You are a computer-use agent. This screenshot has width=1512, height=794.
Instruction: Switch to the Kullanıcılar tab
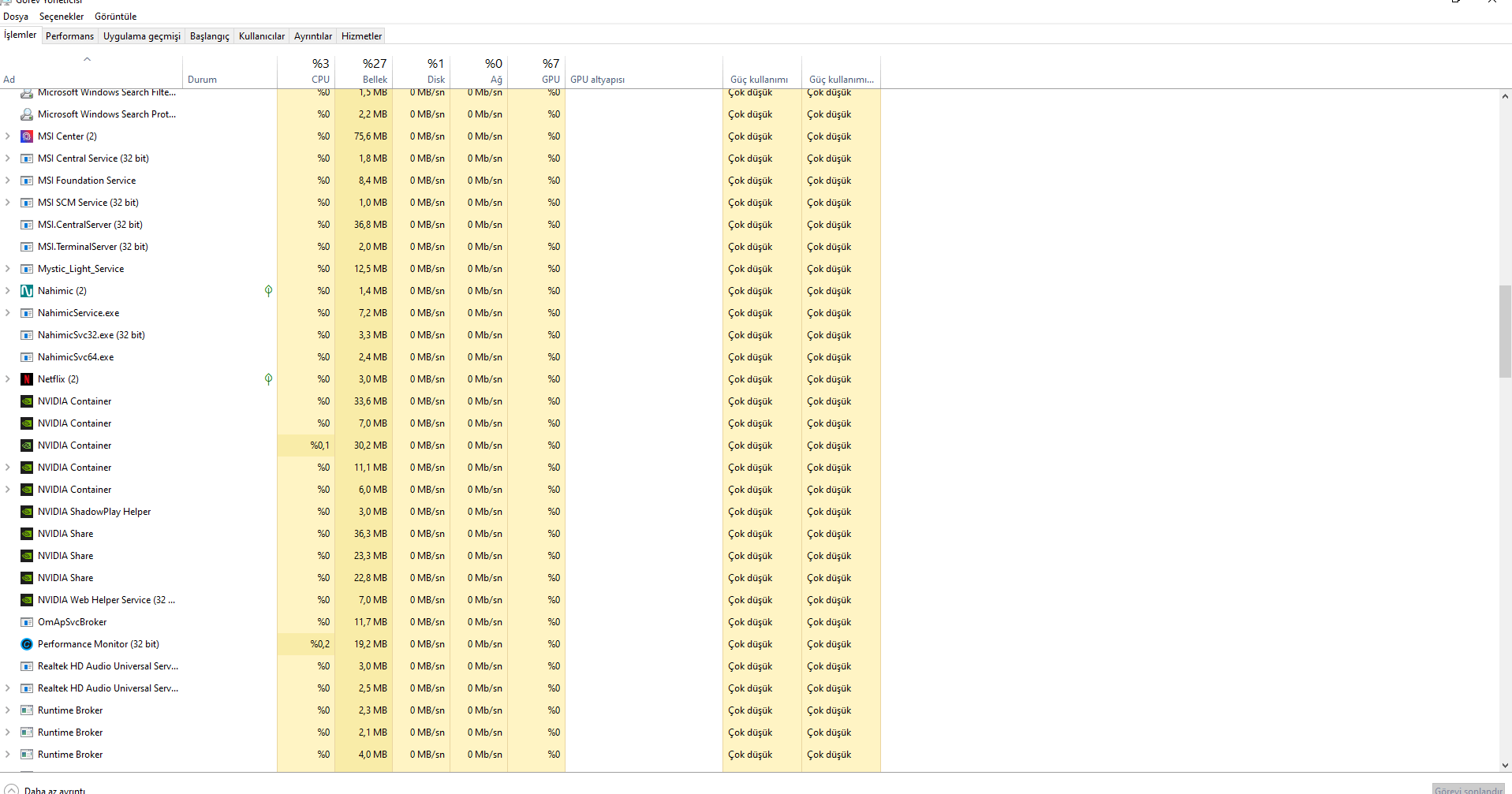(262, 36)
